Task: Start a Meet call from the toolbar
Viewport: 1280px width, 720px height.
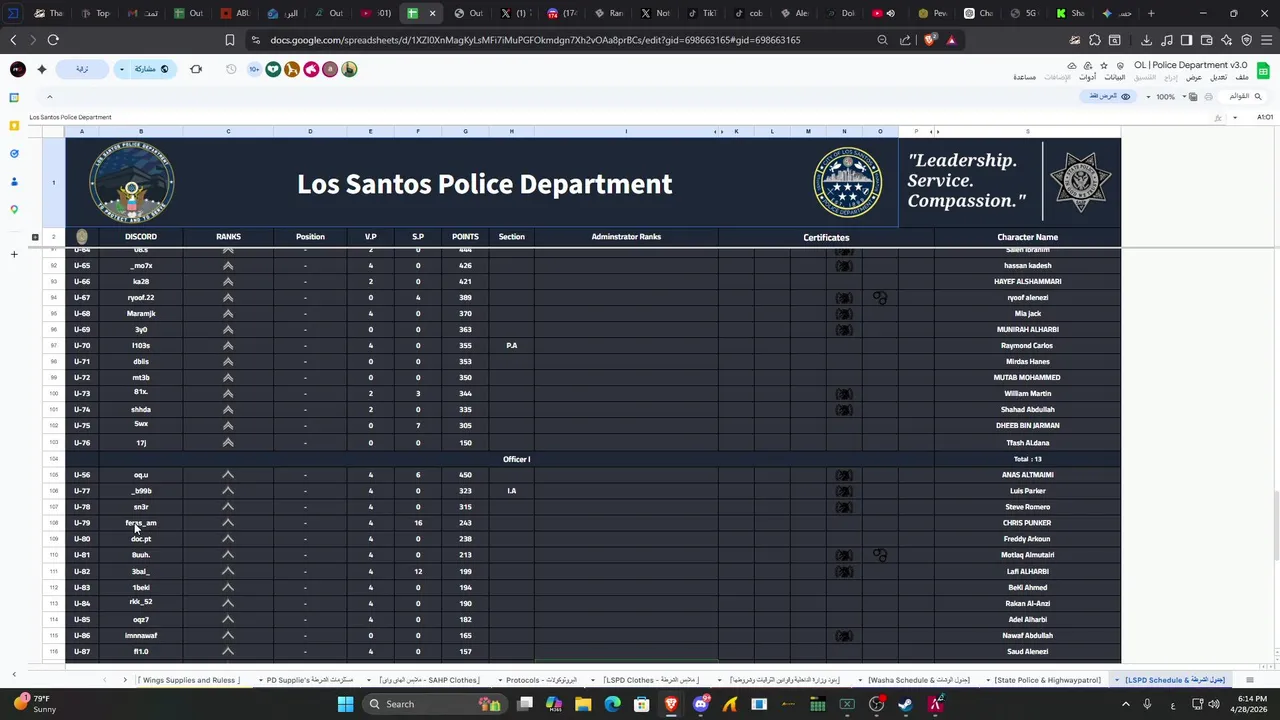Action: click(x=196, y=69)
